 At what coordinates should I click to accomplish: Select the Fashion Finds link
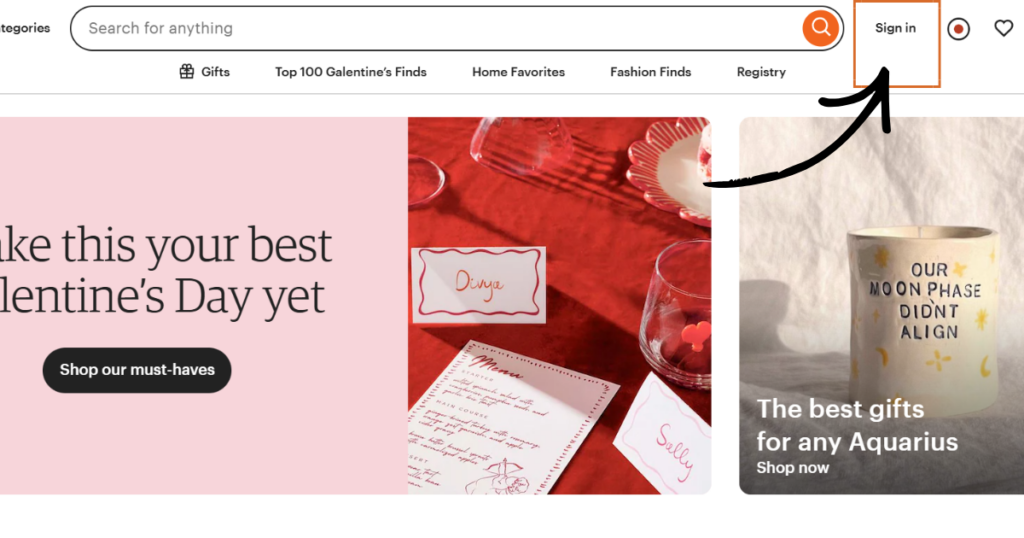point(650,72)
